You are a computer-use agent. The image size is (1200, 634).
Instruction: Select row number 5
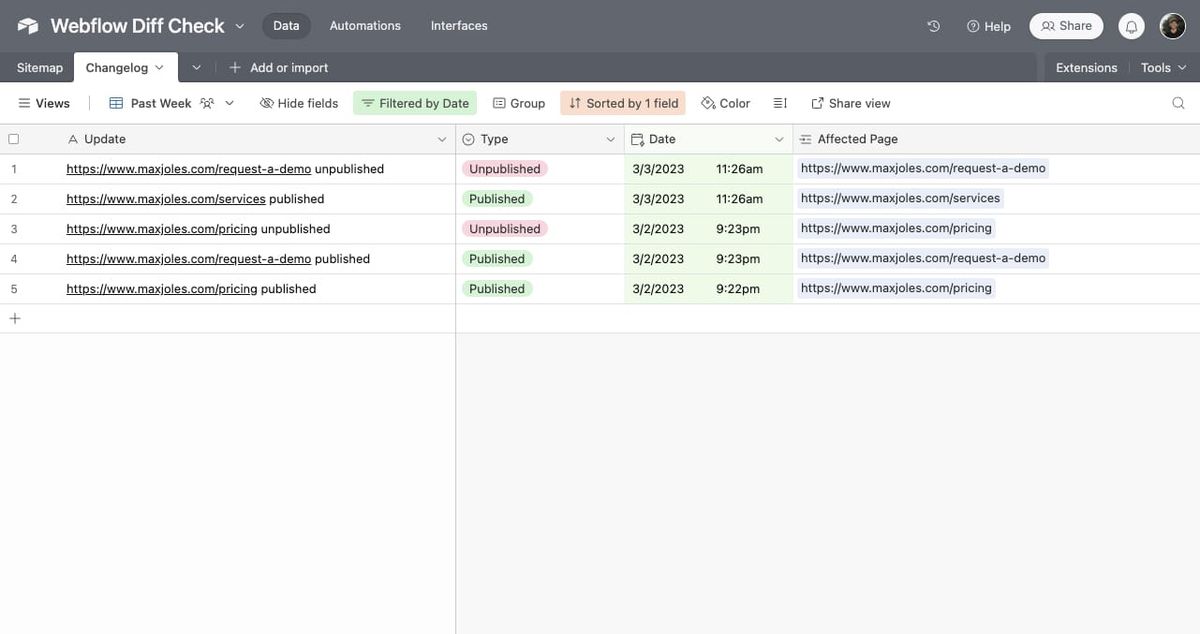tap(14, 289)
